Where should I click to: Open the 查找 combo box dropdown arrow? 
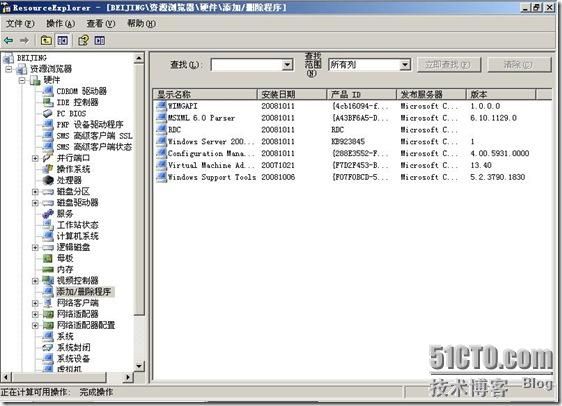[287, 65]
